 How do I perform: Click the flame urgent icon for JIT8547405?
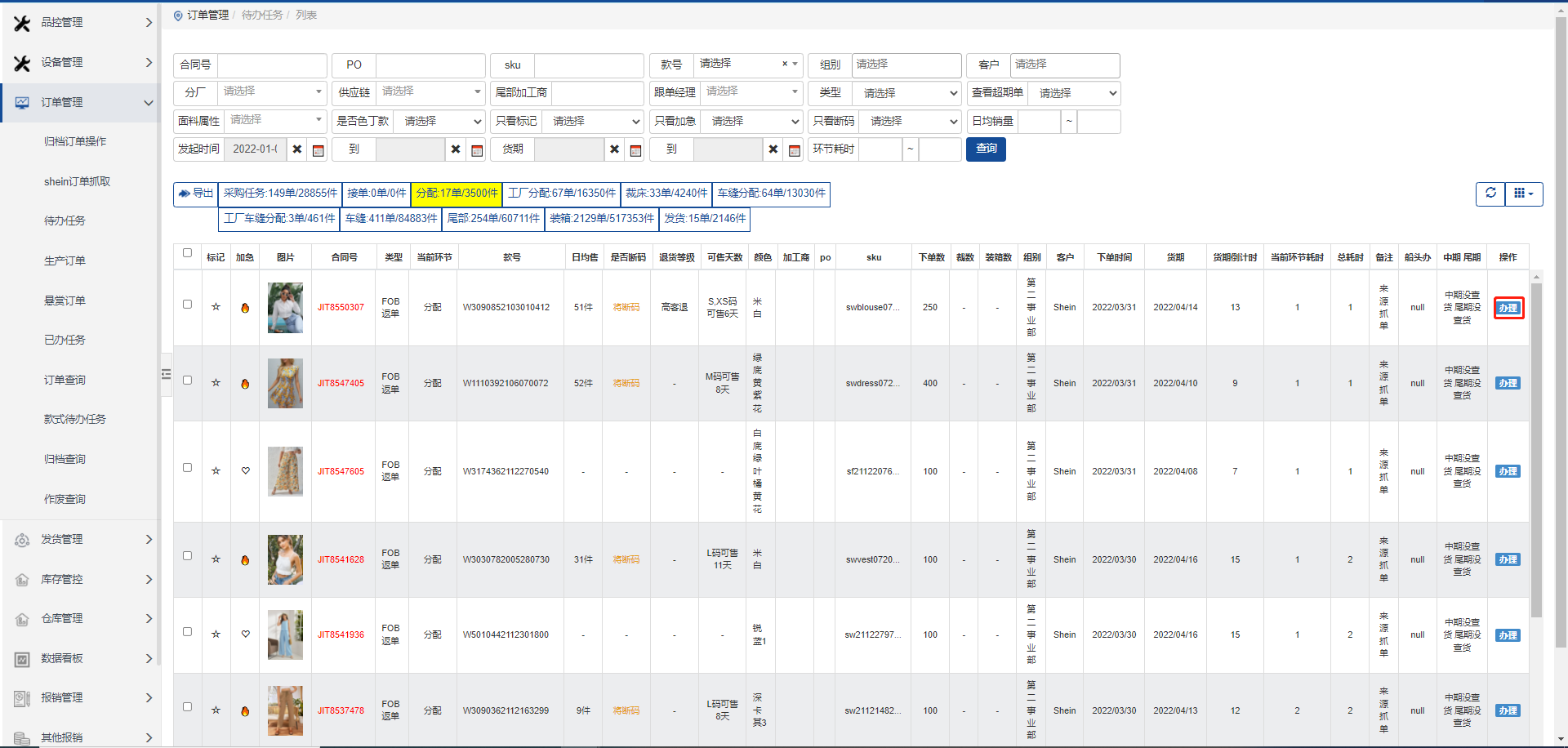pyautogui.click(x=245, y=384)
